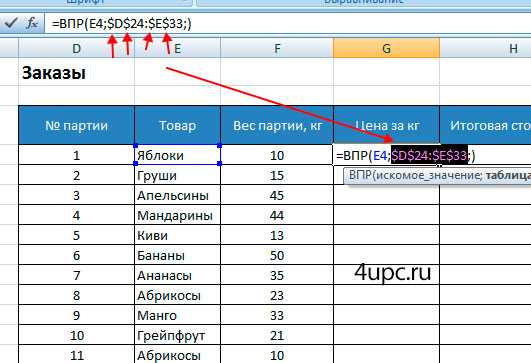
Task: Select the Яблоки cell
Action: (177, 155)
